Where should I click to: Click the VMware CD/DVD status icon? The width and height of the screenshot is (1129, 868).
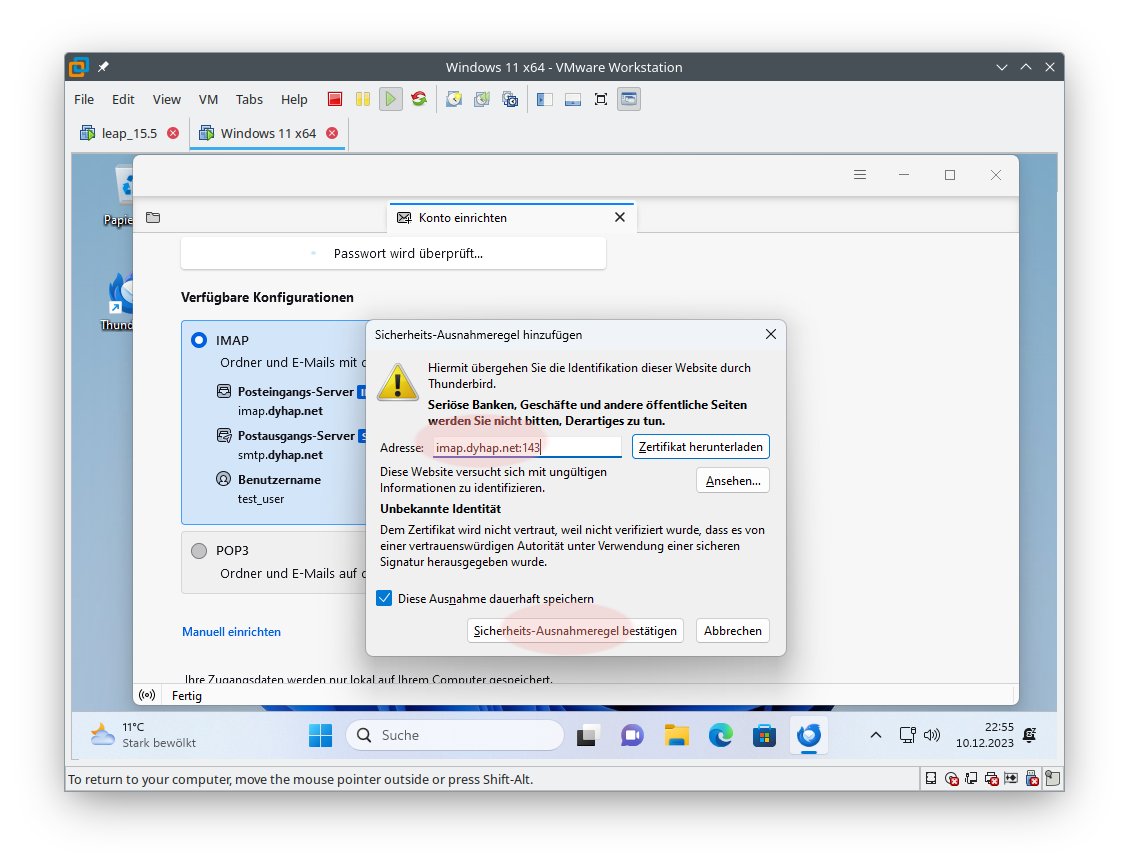951,778
